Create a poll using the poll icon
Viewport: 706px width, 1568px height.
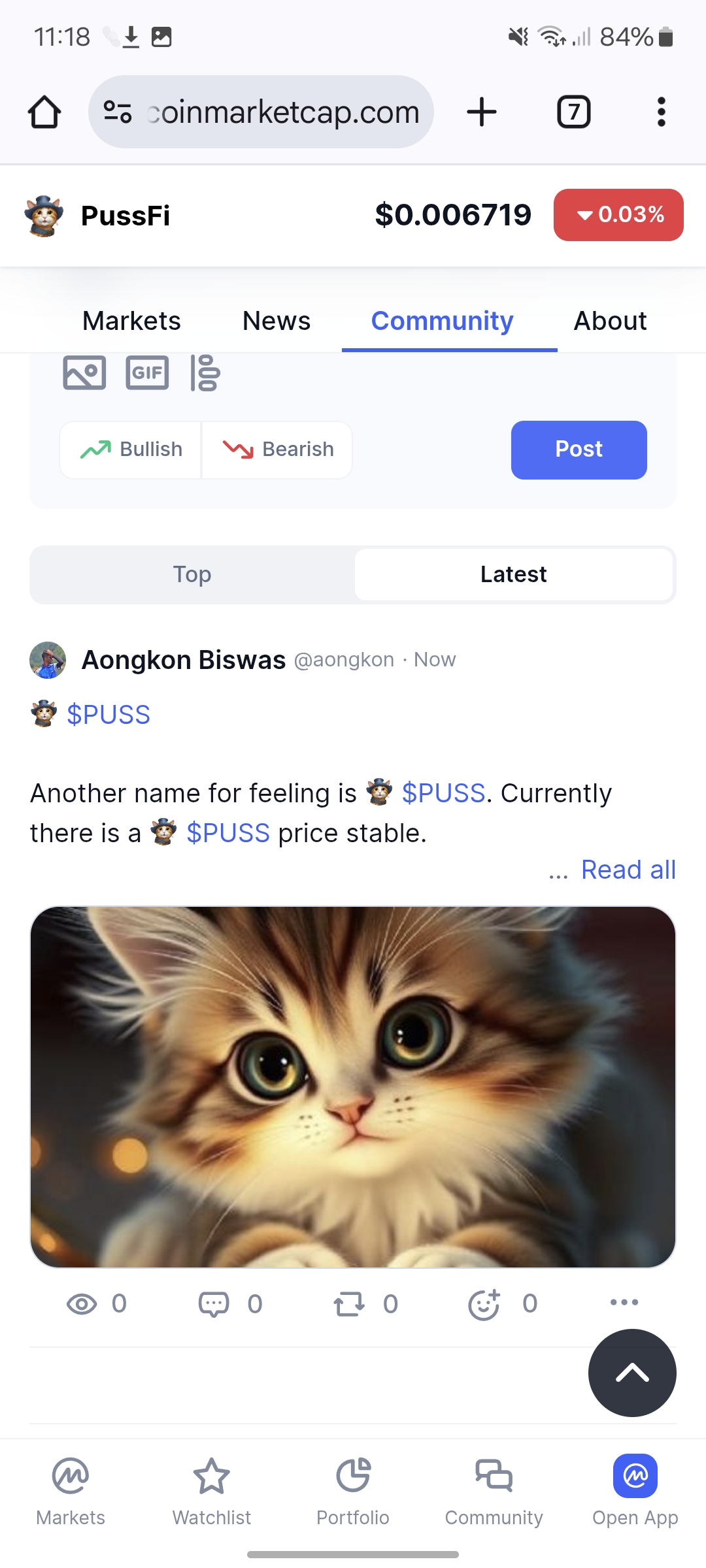[x=205, y=372]
